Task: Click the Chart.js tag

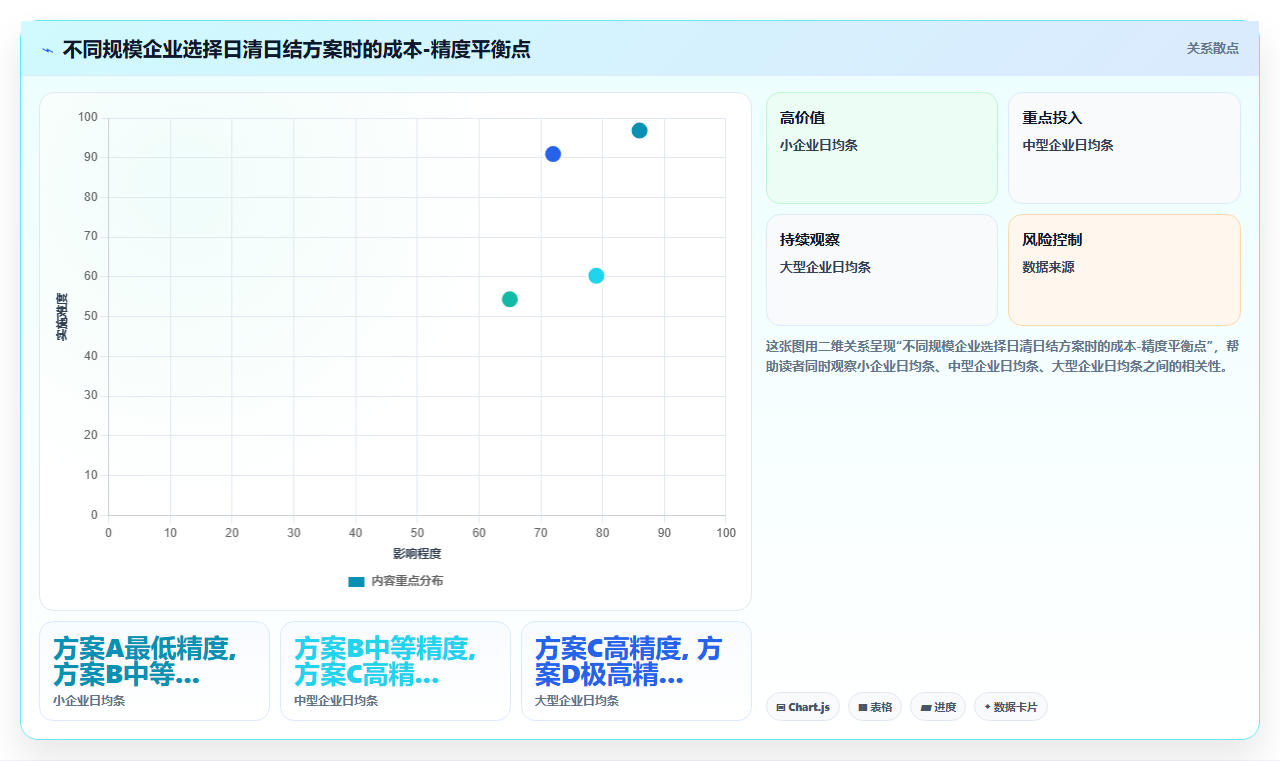Action: (x=803, y=707)
